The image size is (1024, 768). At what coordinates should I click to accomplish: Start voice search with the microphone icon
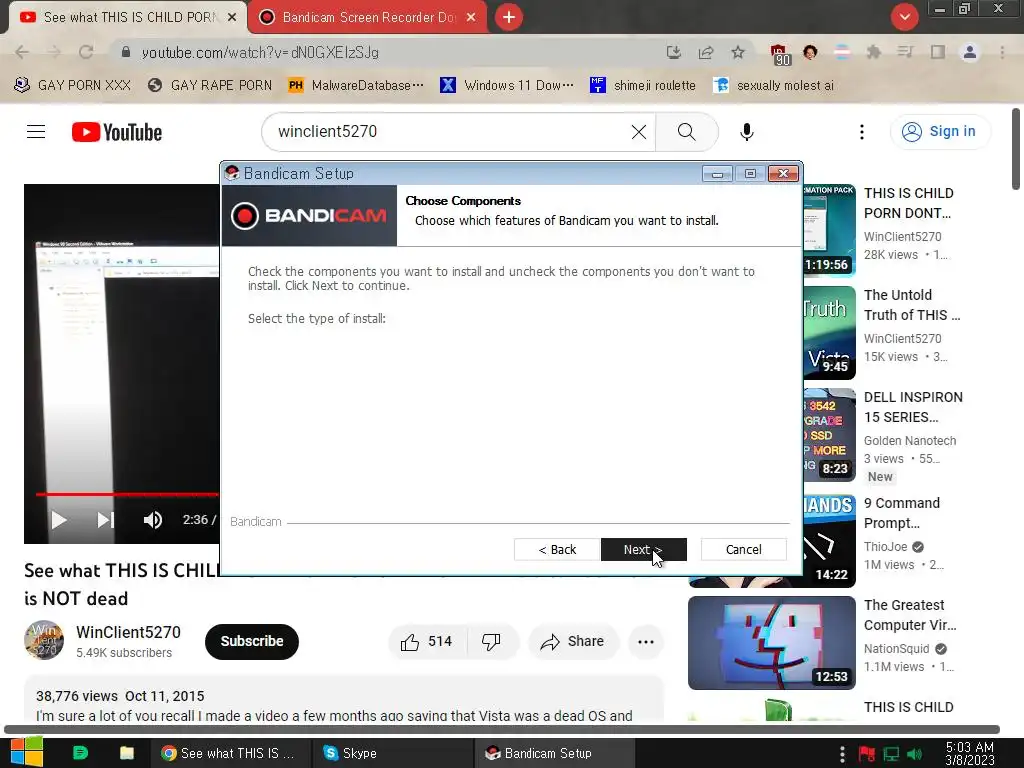[x=746, y=132]
